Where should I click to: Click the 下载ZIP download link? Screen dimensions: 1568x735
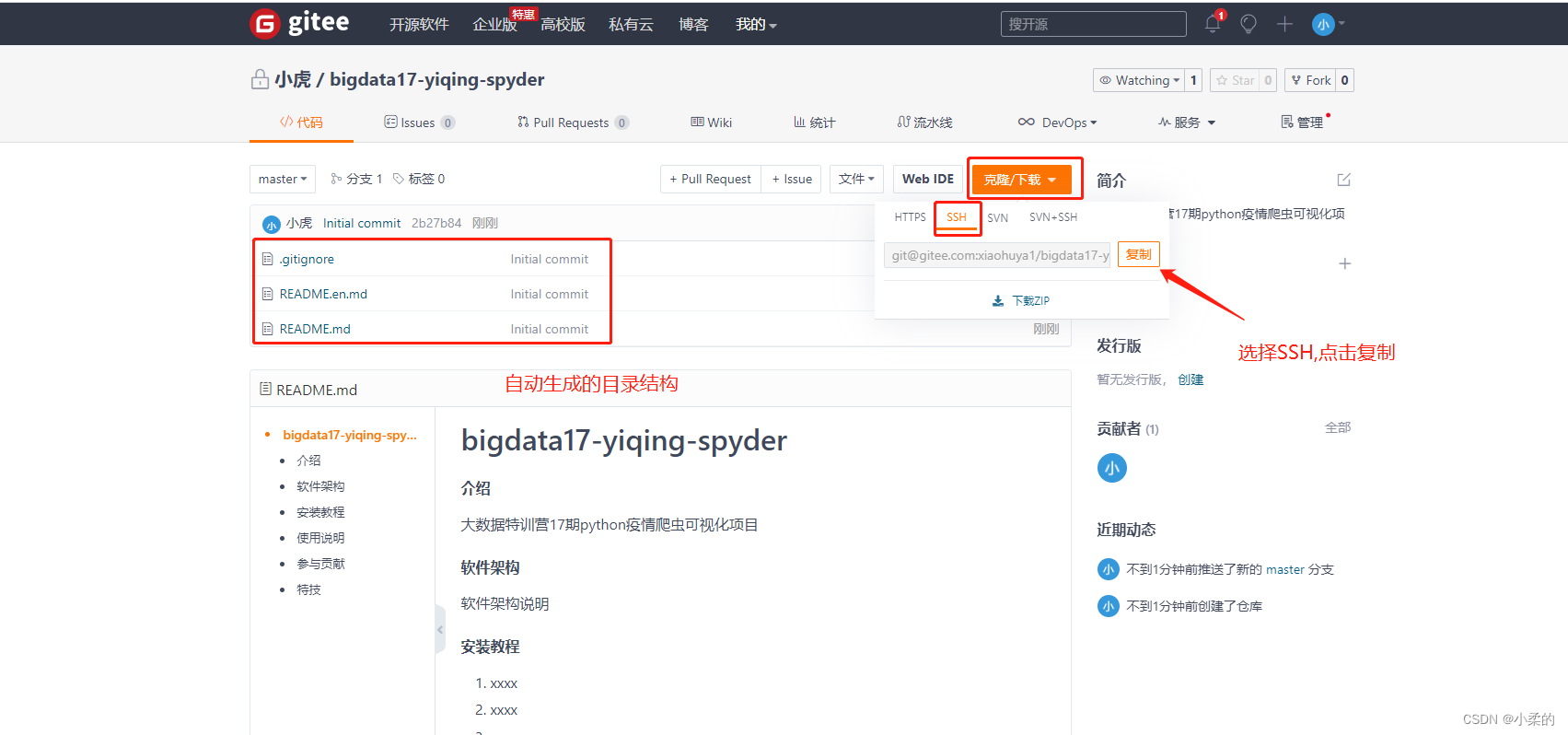tap(1021, 300)
